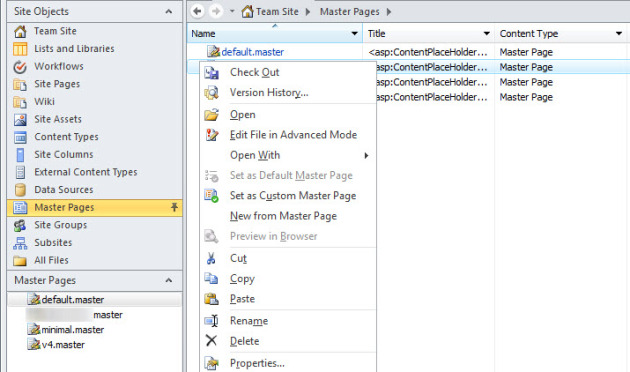630x372 pixels.
Task: Expand the Open With submenu arrow
Action: (x=366, y=155)
